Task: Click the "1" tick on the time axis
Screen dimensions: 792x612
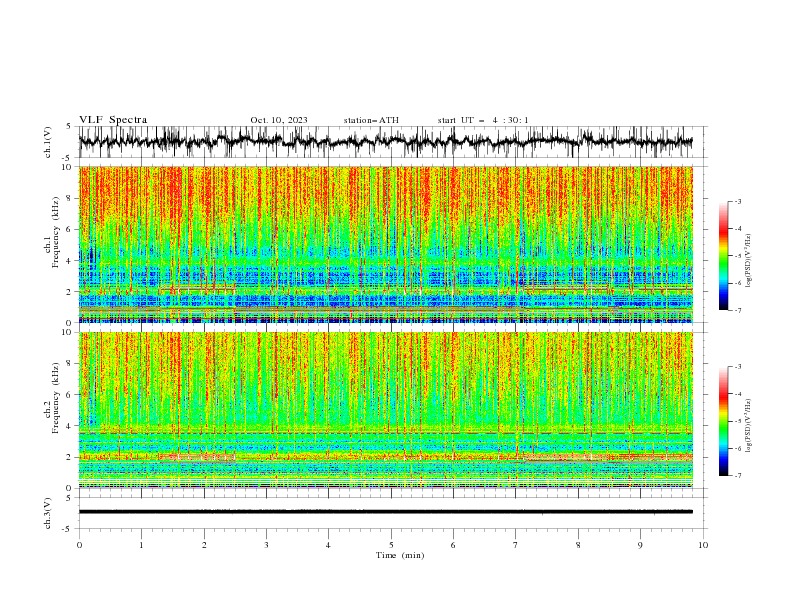Action: click(x=141, y=545)
